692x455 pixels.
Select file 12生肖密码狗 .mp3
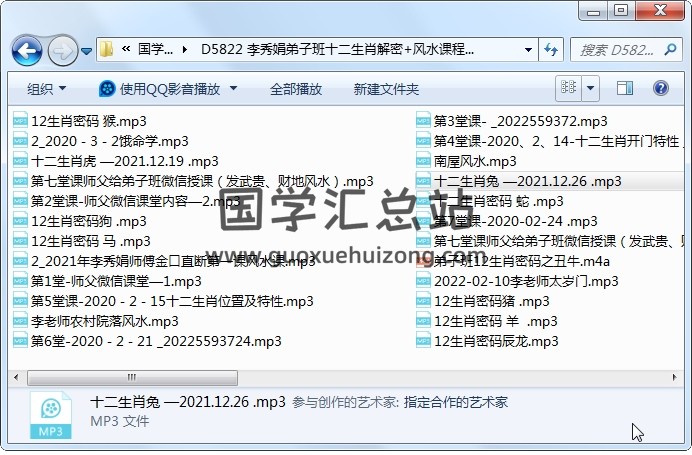pyautogui.click(x=89, y=221)
